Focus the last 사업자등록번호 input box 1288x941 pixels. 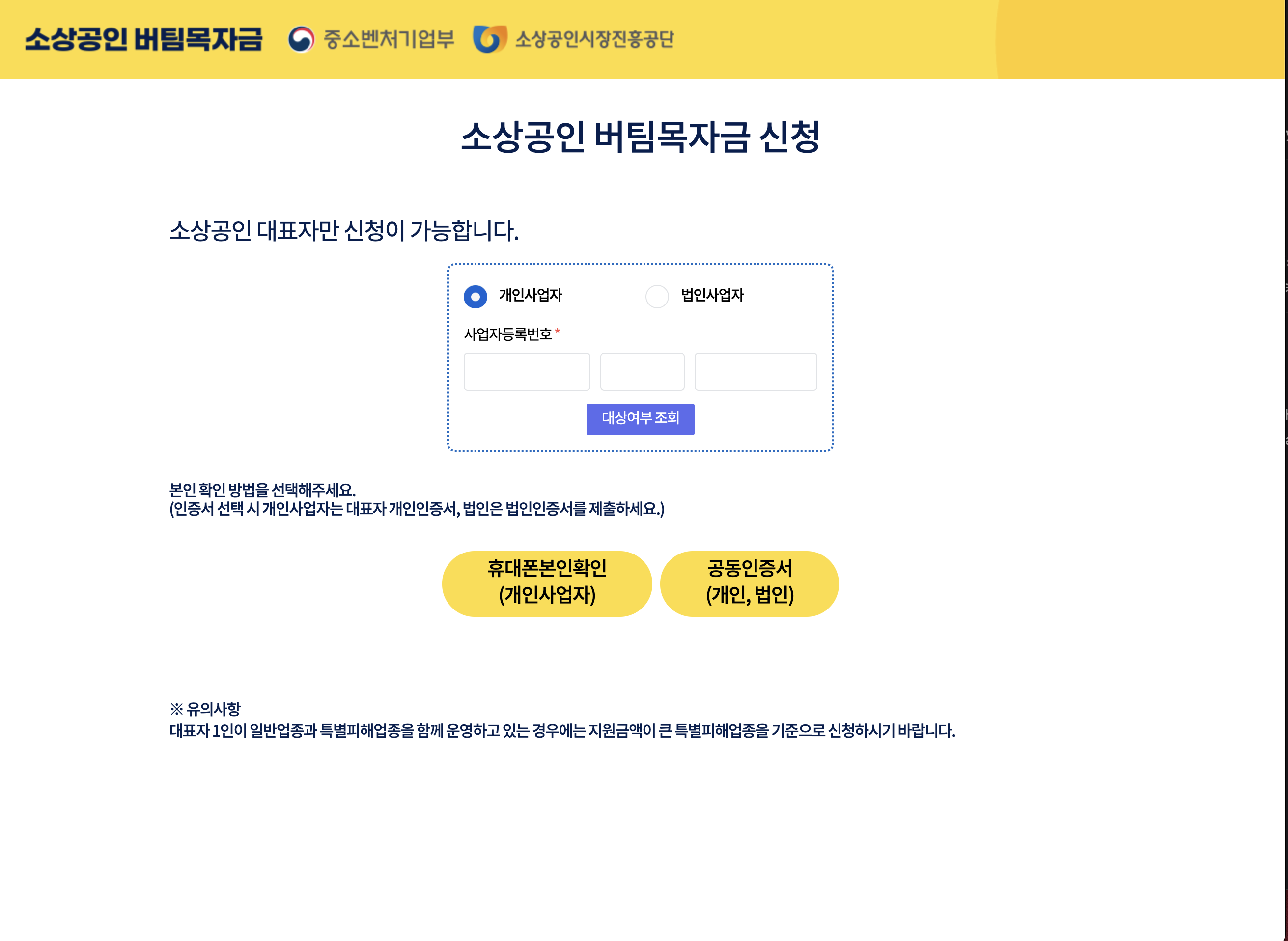756,372
